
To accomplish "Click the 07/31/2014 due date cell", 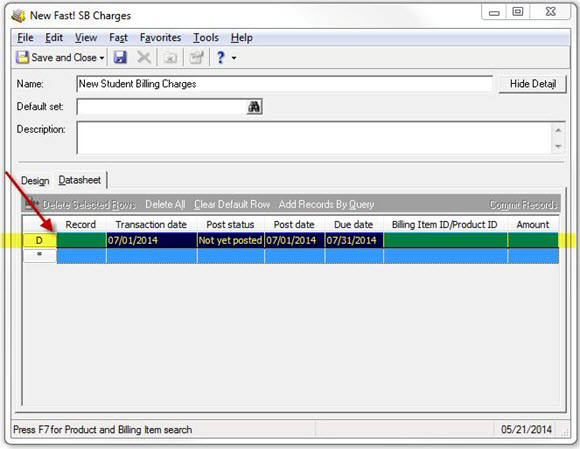I will click(354, 240).
